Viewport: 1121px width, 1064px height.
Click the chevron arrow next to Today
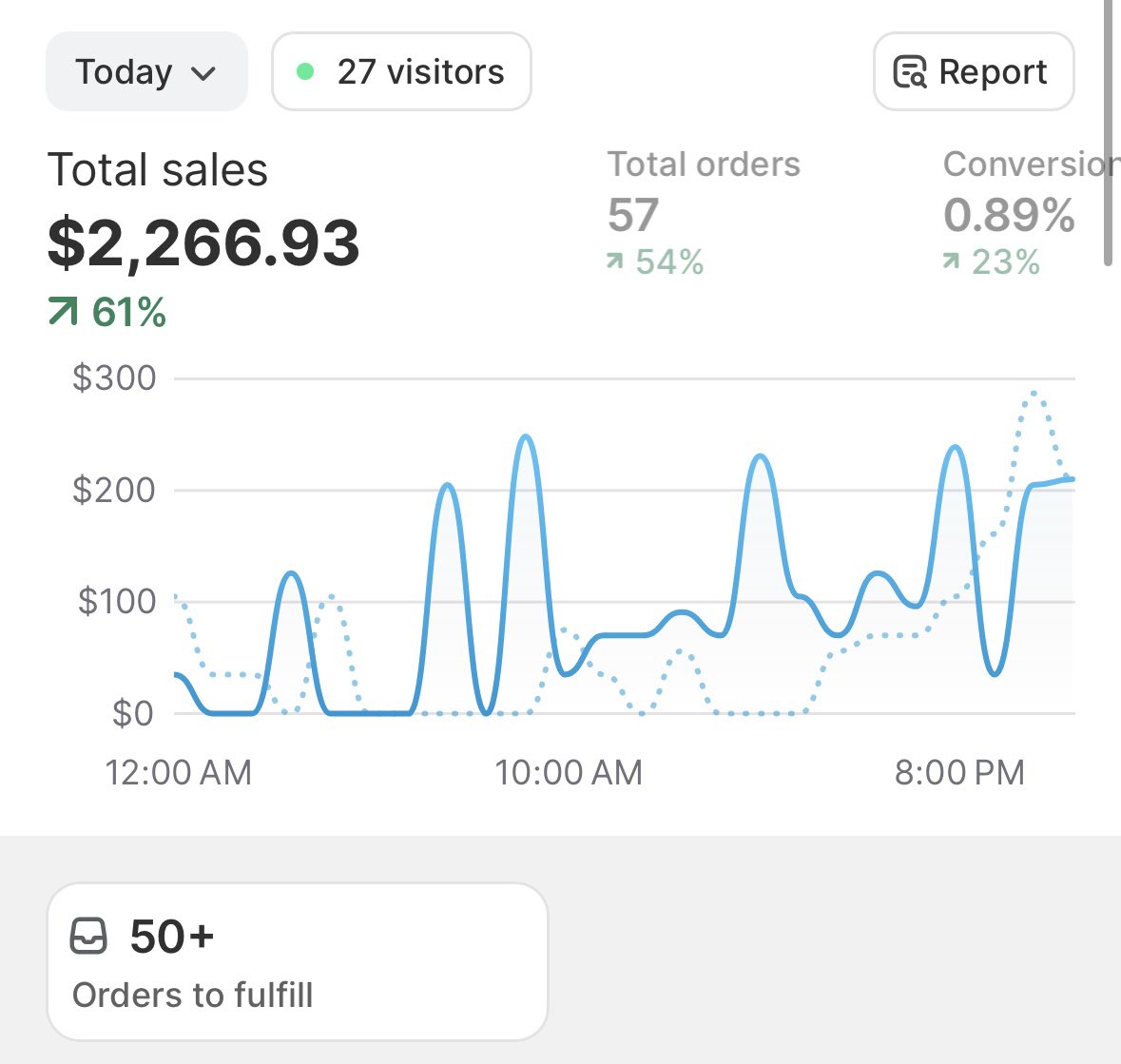[x=203, y=73]
